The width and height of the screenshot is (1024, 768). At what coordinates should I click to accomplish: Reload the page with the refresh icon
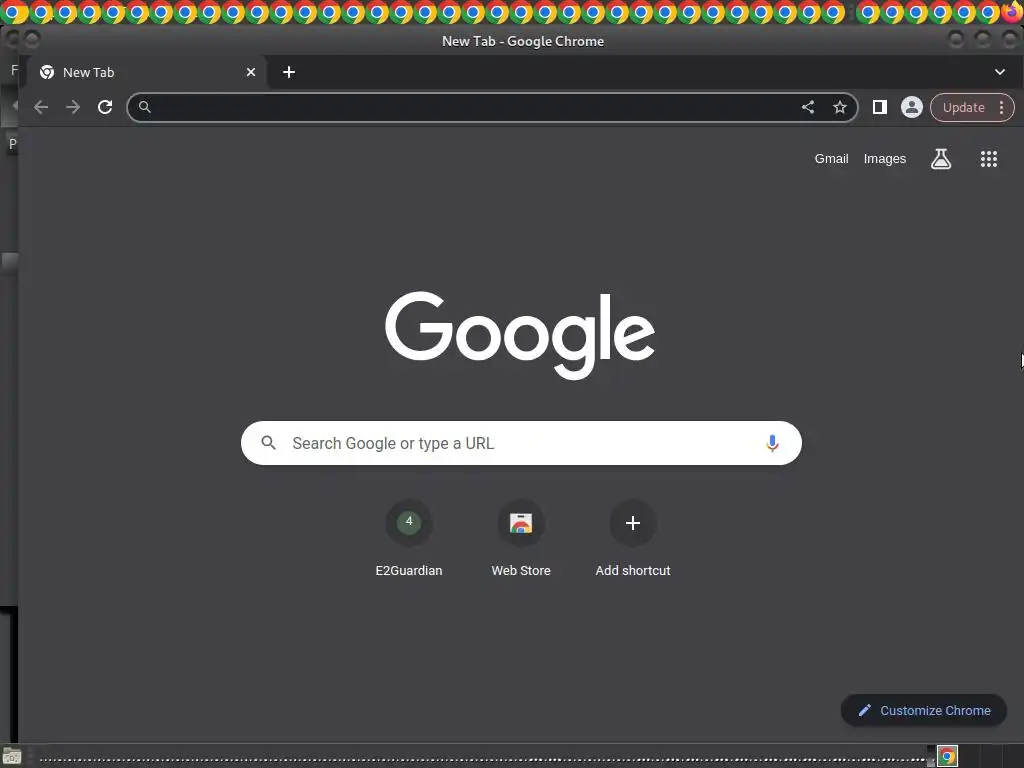click(x=105, y=107)
